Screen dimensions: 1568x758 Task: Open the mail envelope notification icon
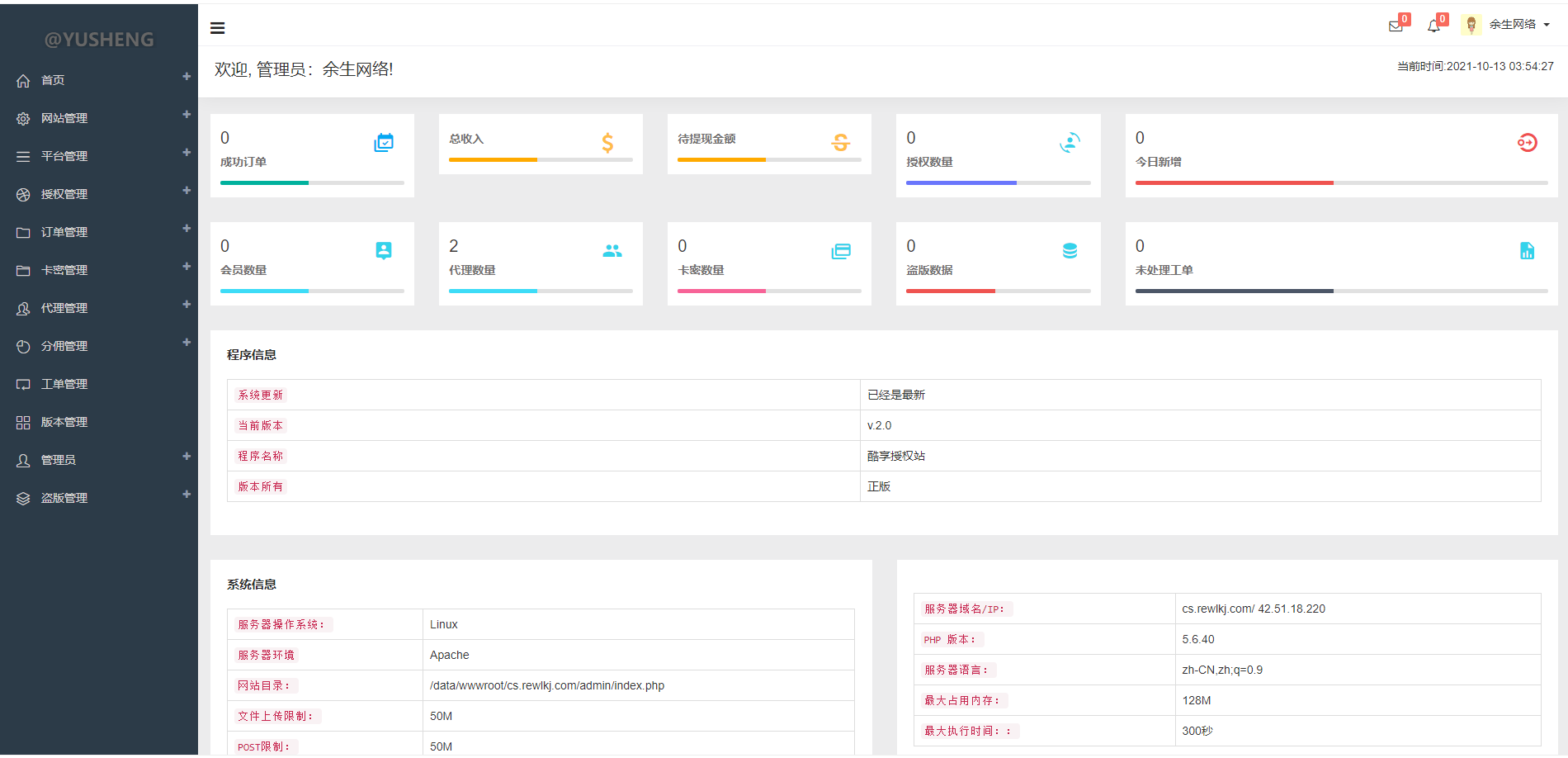click(x=1396, y=26)
